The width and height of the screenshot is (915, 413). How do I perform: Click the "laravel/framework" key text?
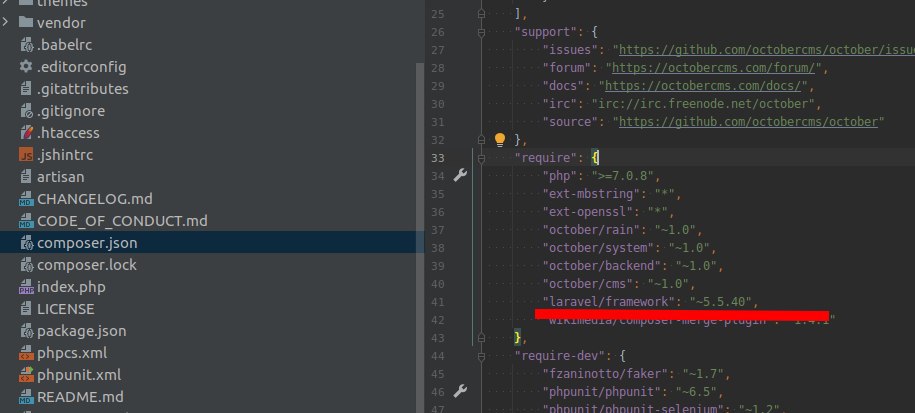click(609, 302)
